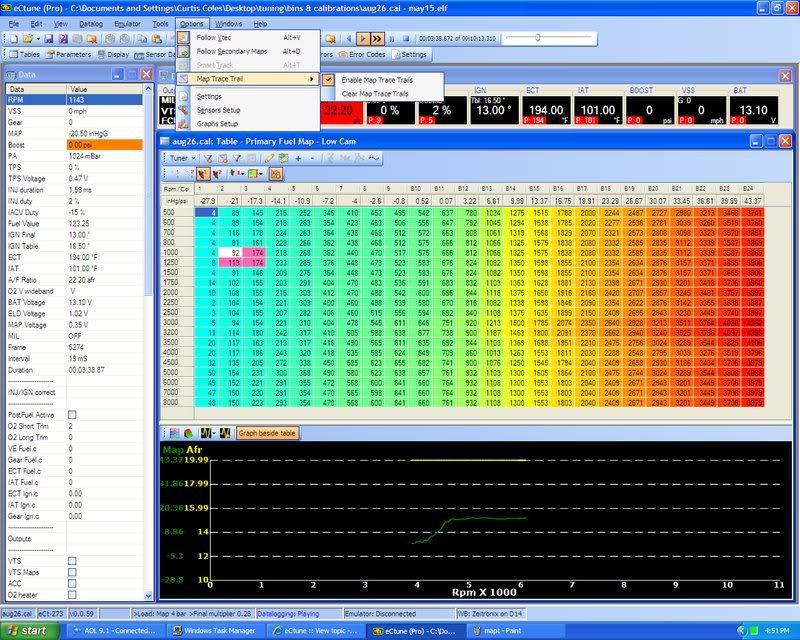
Task: Click the 2D graph view icon
Action: [175, 433]
